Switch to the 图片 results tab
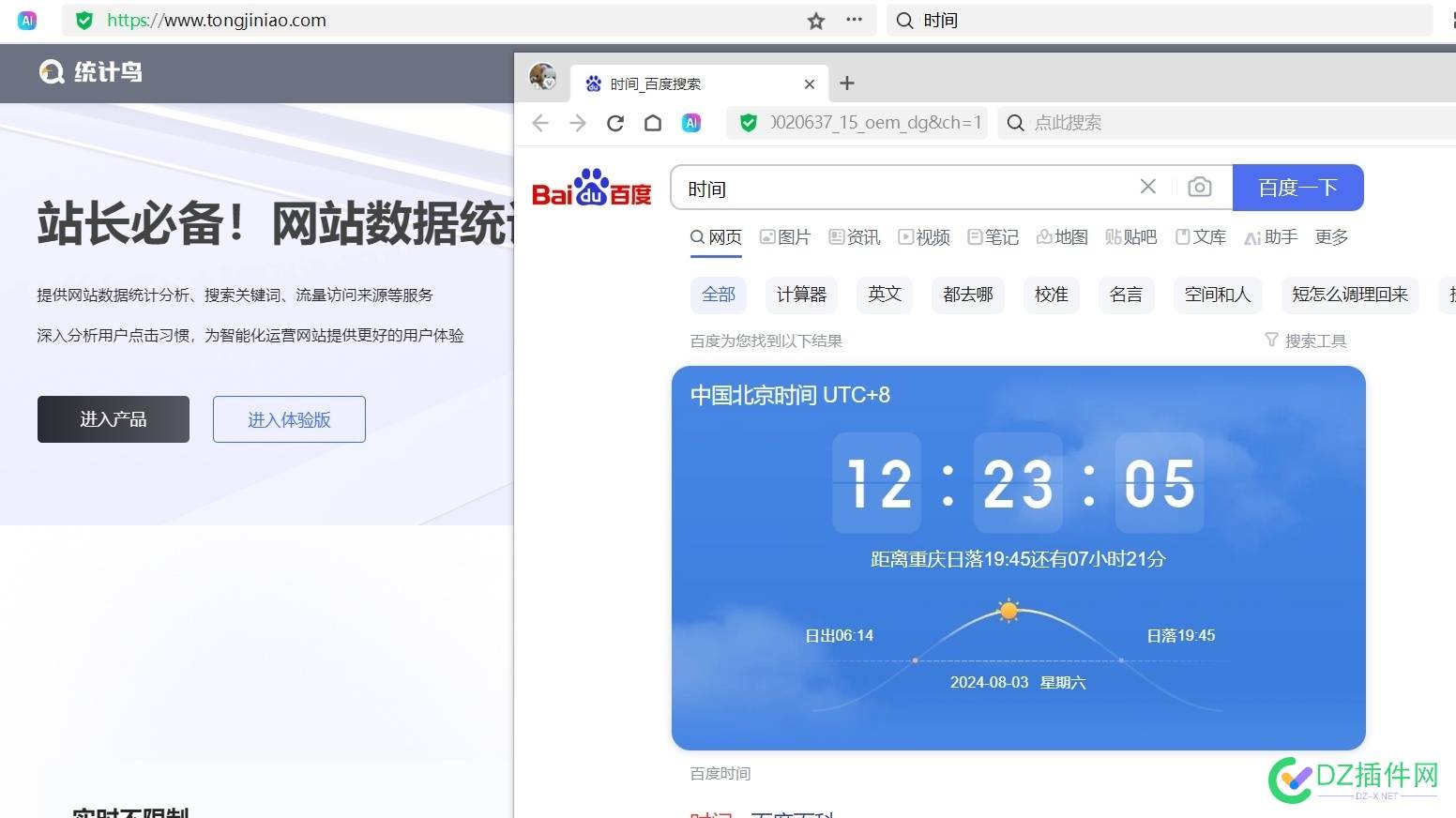 [785, 237]
